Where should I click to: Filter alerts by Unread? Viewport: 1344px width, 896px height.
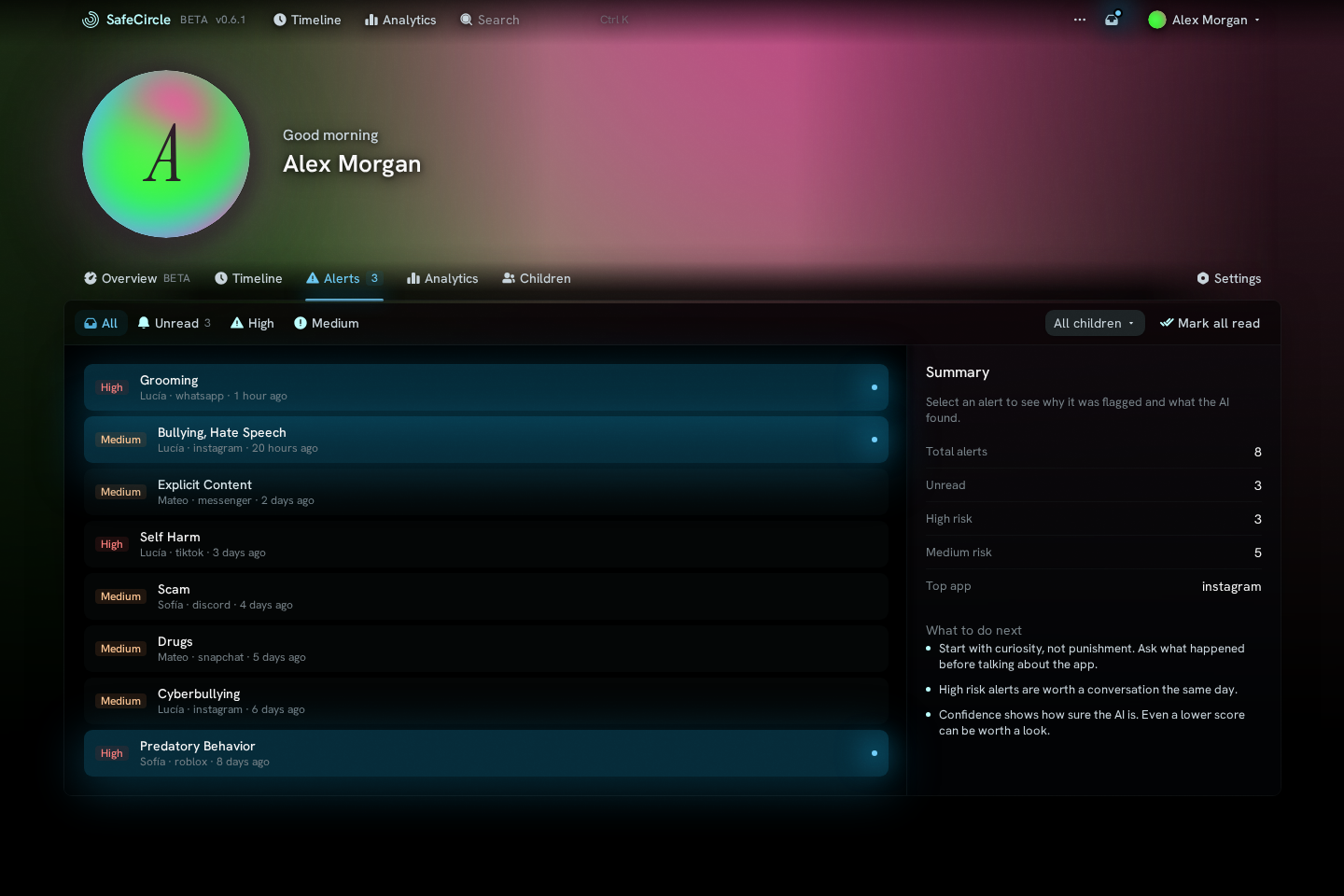[175, 323]
